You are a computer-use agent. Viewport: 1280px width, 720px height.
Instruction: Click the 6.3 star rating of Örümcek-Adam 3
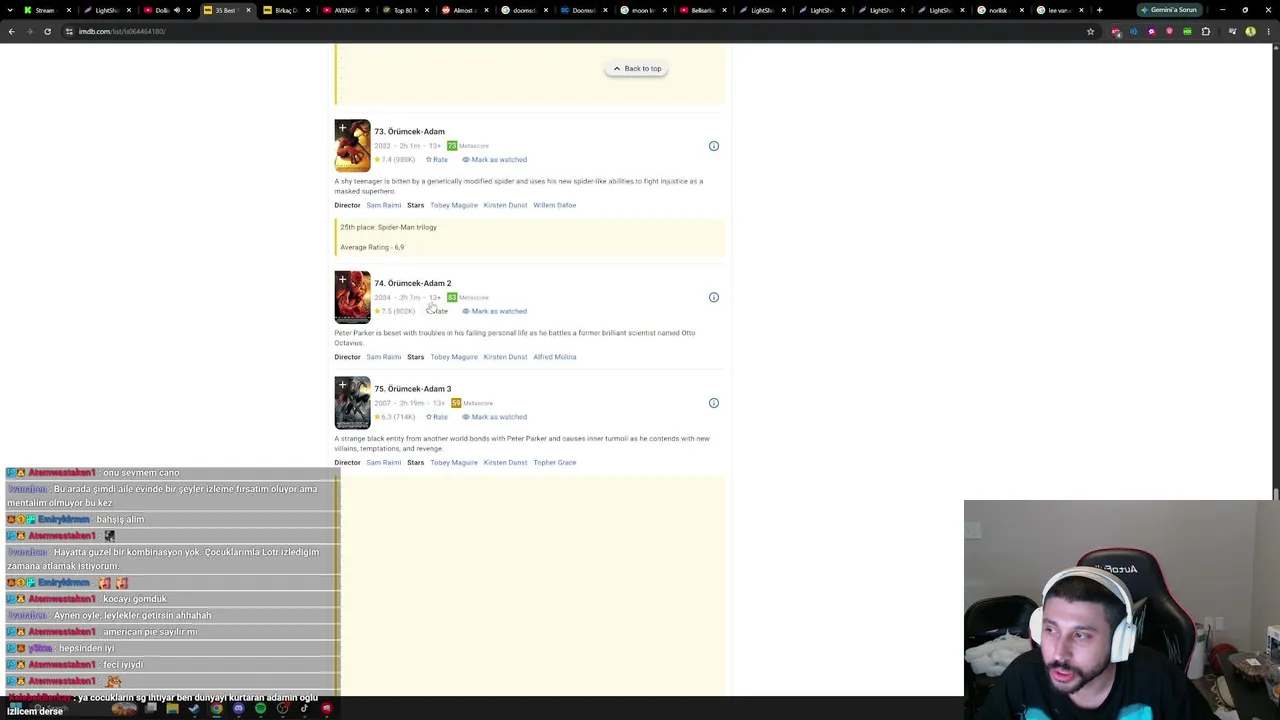click(x=394, y=417)
